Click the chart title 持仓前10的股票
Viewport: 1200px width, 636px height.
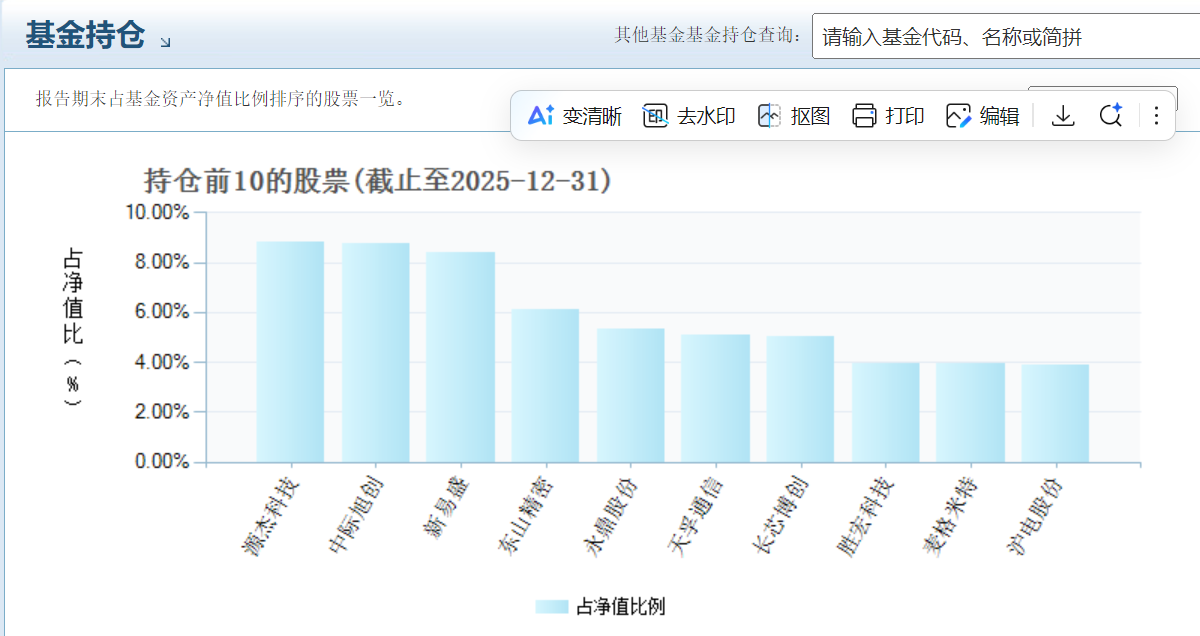point(379,181)
